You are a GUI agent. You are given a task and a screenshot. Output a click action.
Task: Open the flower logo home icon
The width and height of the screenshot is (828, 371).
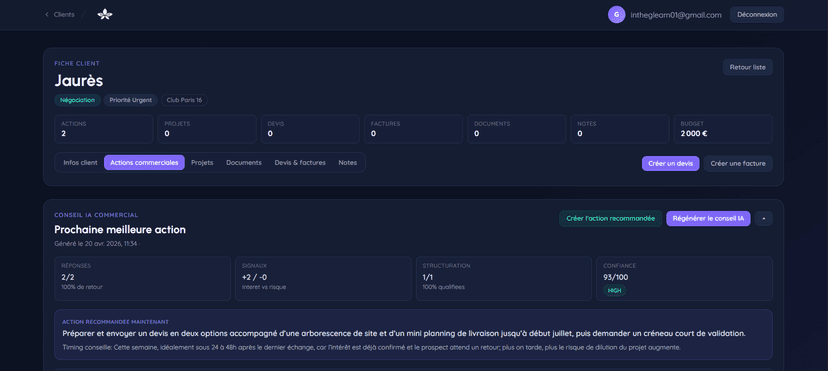click(105, 15)
